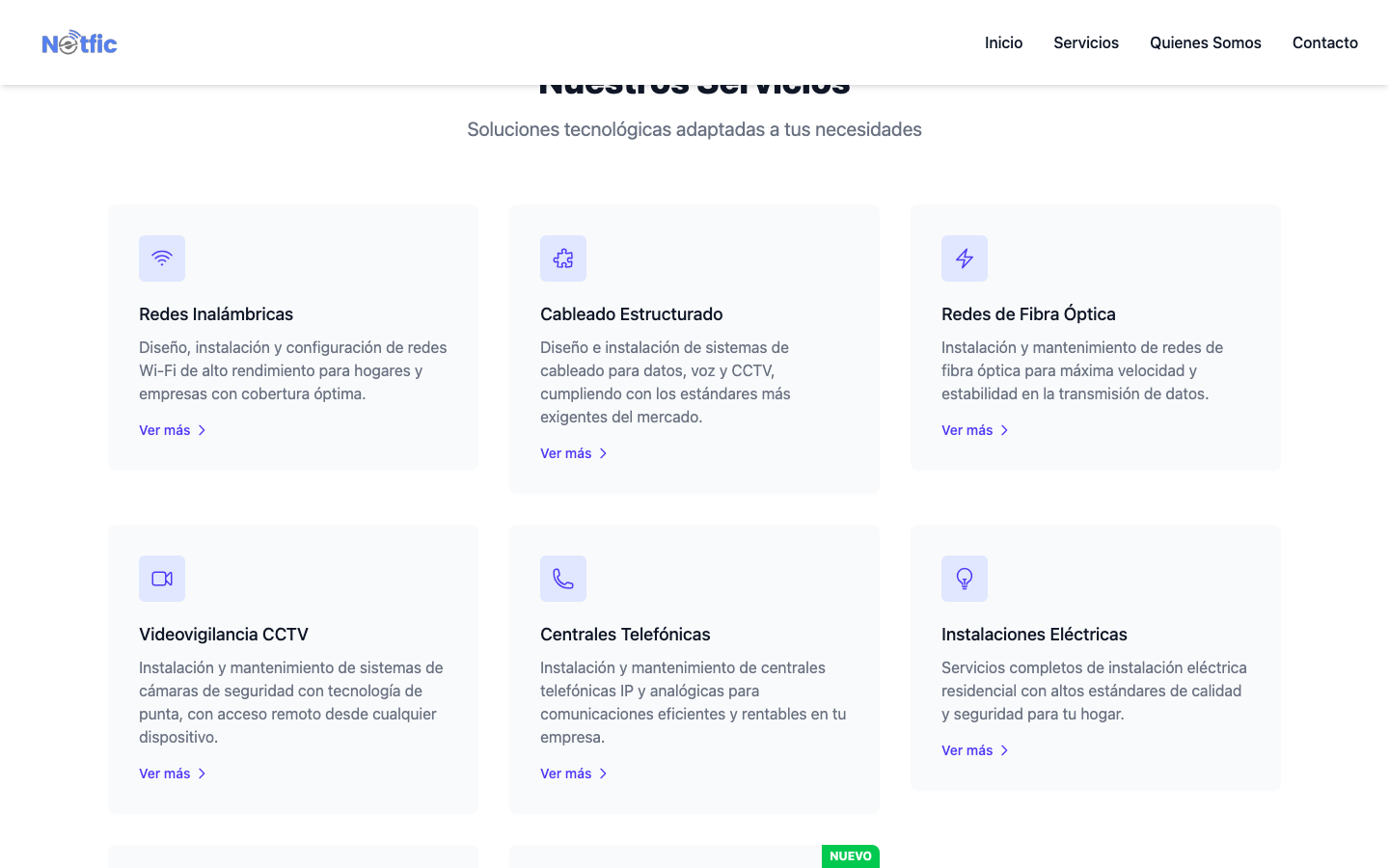Click the puzzle icon on Cableado Estructurado

click(563, 258)
